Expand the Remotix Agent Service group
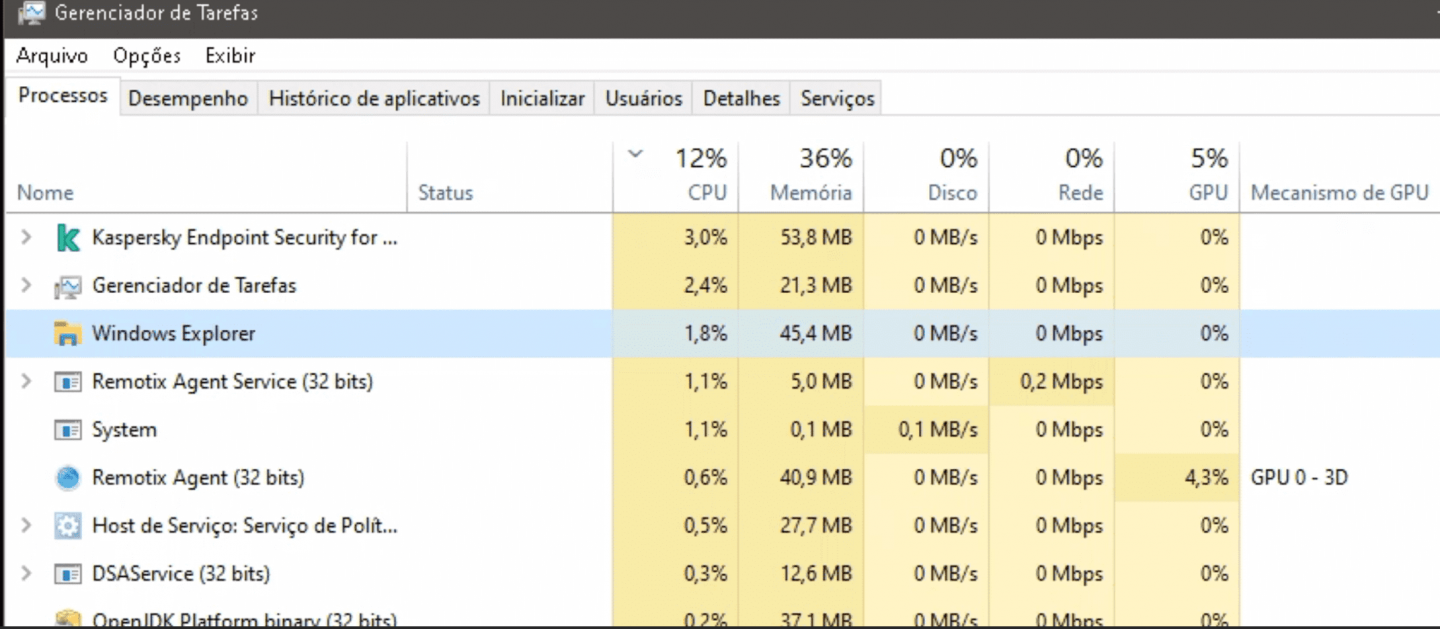The width and height of the screenshot is (1440, 629). [27, 382]
